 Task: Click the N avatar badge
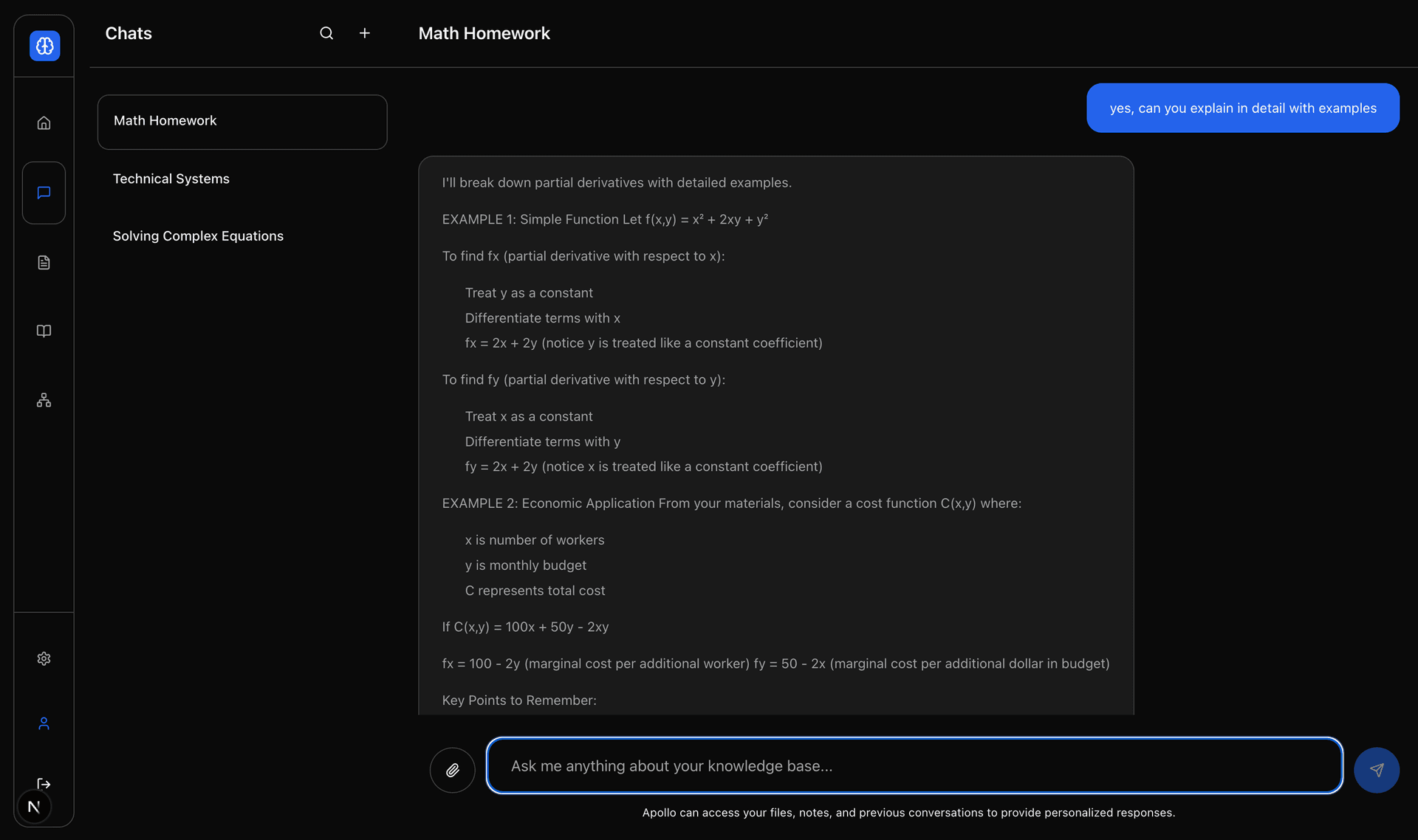(x=34, y=807)
